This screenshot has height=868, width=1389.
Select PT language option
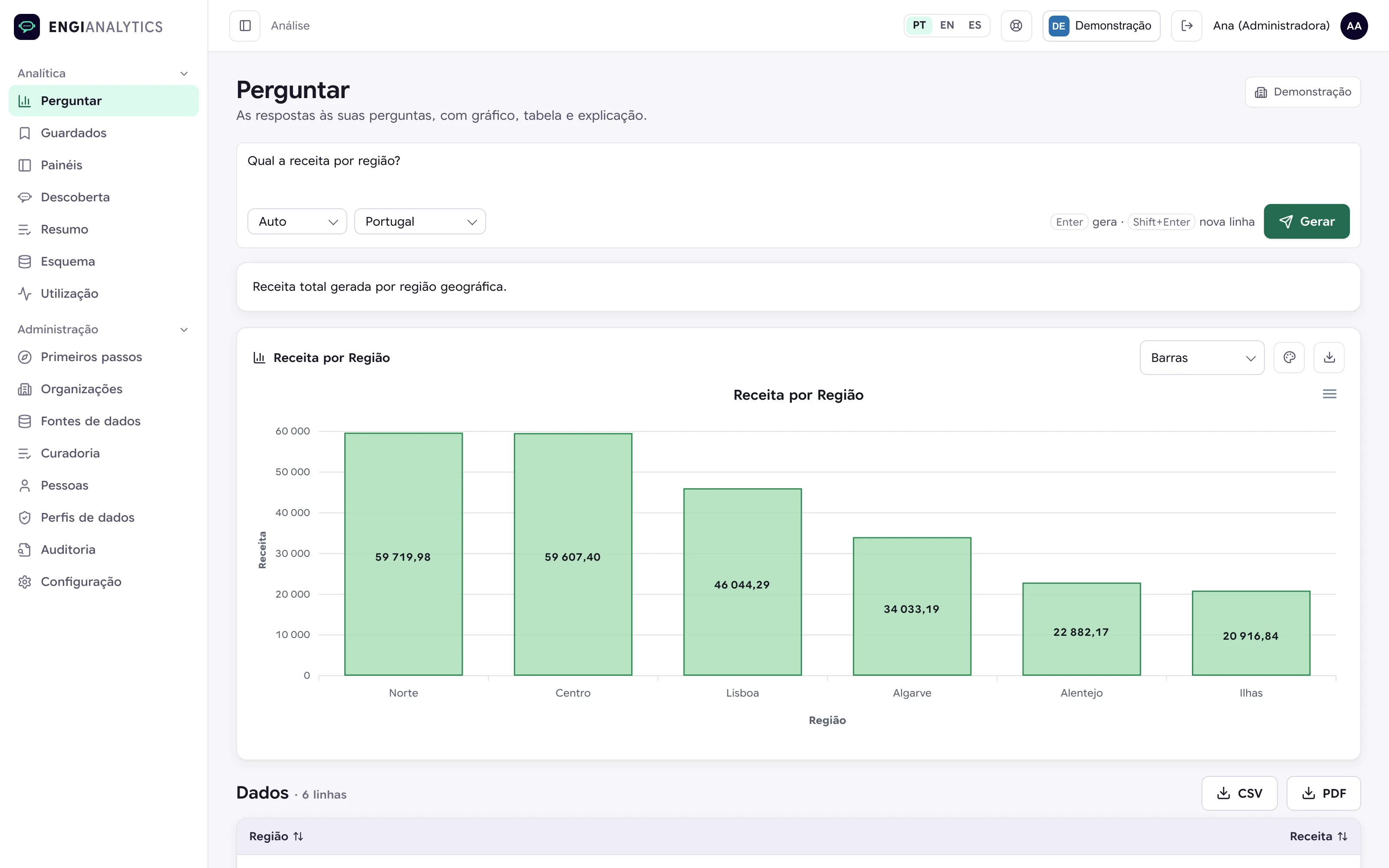tap(919, 25)
